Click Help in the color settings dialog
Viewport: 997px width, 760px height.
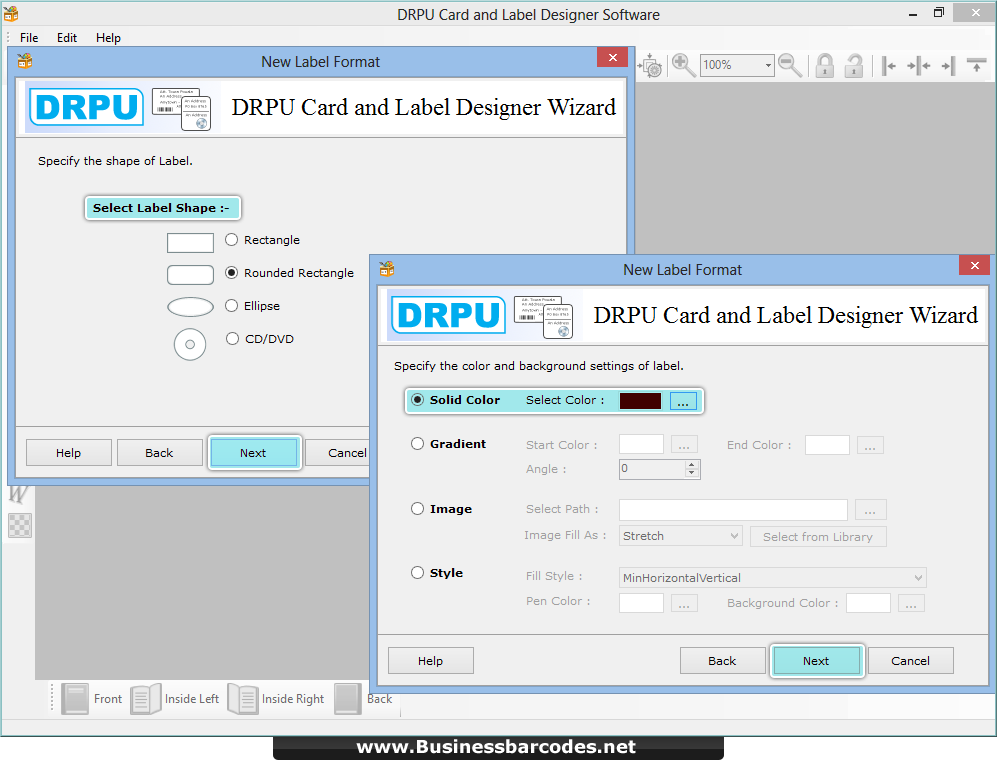(x=430, y=661)
